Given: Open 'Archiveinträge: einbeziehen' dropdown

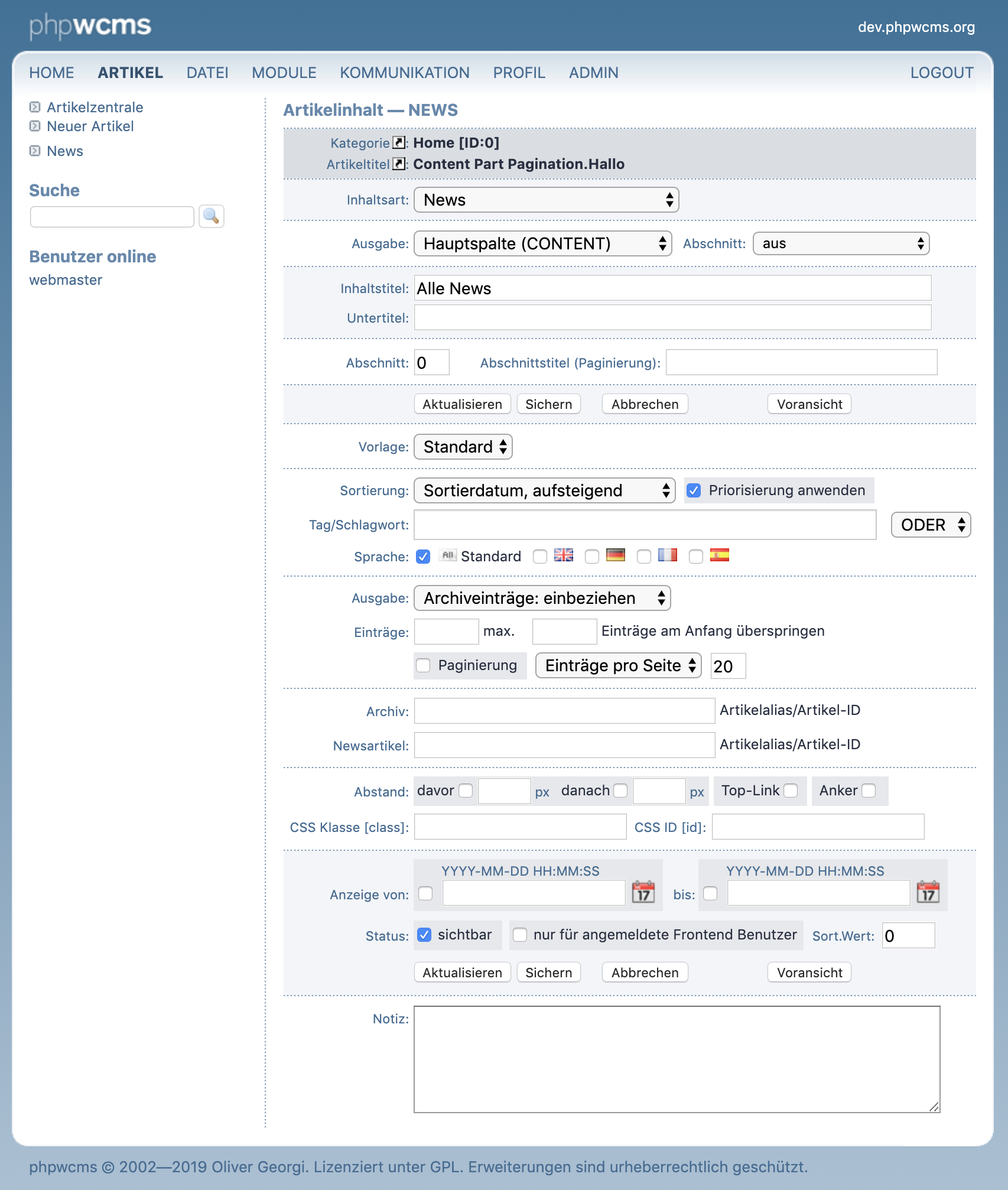Looking at the screenshot, I should (542, 598).
